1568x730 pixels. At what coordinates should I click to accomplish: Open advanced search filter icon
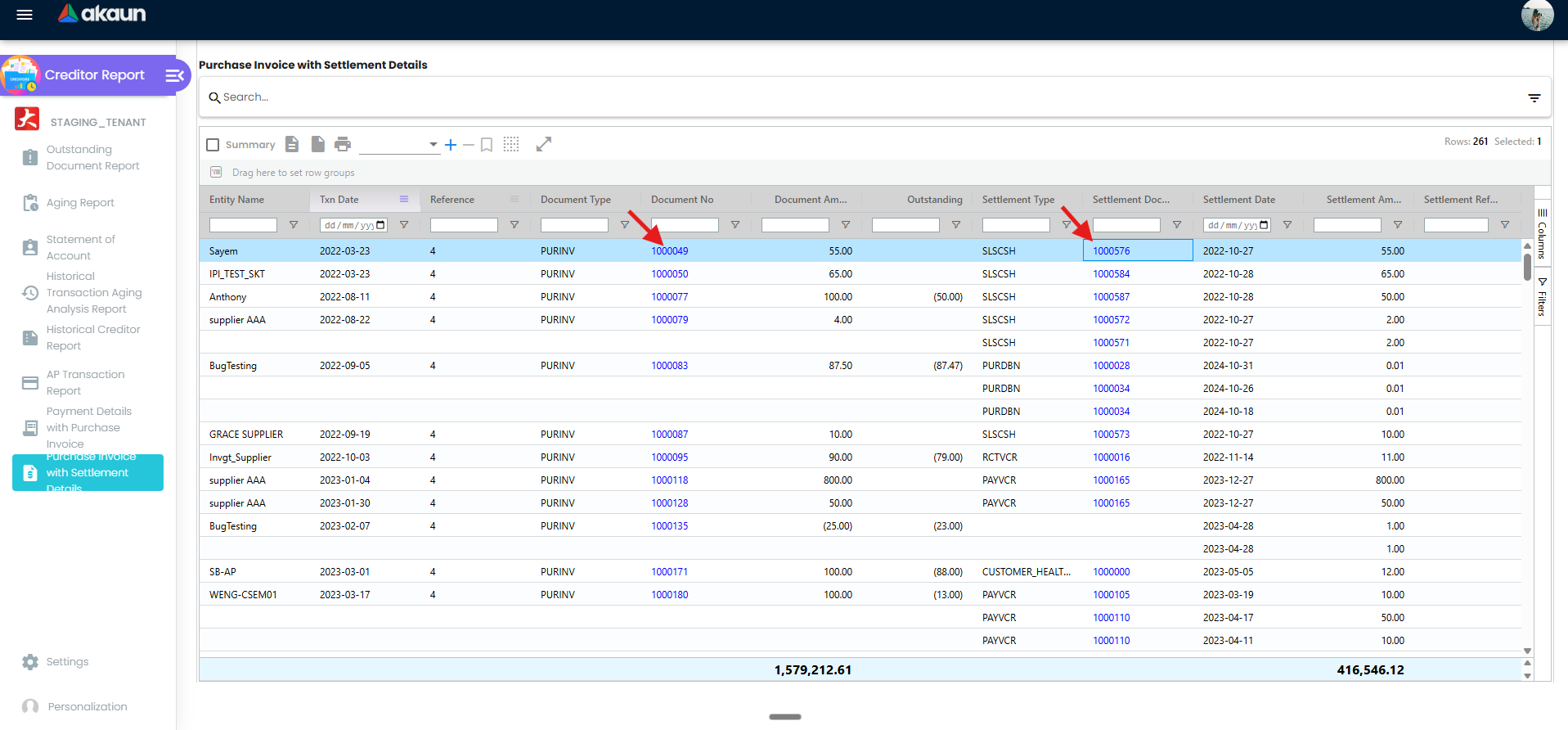pos(1534,97)
